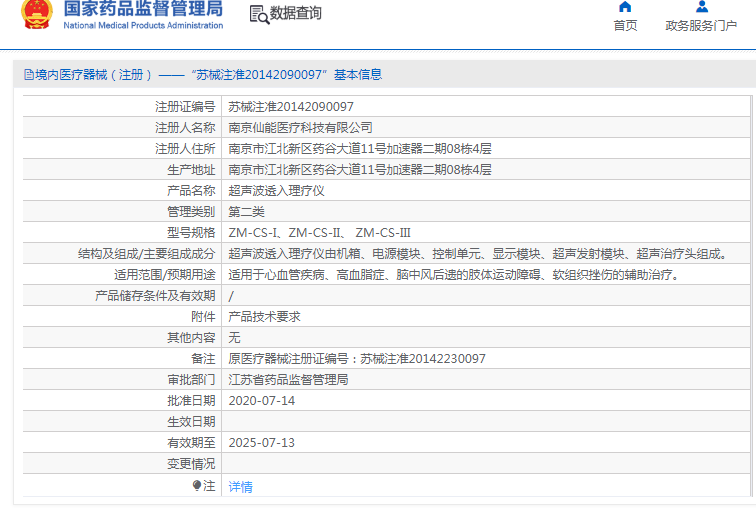This screenshot has width=756, height=508.
Task: Click 数据查询 header label
Action: [x=296, y=13]
